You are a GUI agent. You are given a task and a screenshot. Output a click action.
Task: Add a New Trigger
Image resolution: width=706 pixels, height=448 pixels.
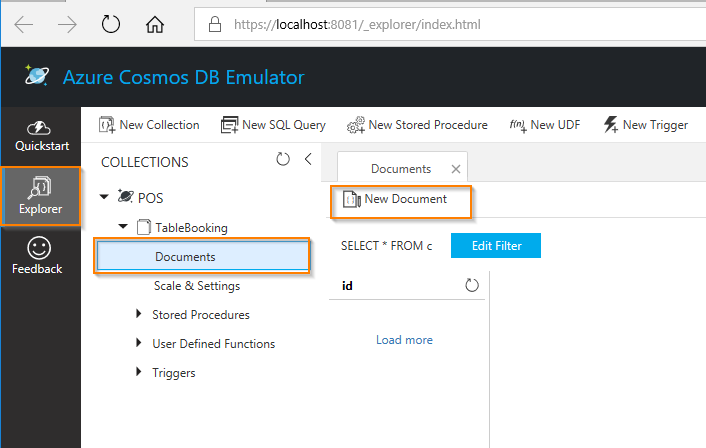[x=611, y=125]
